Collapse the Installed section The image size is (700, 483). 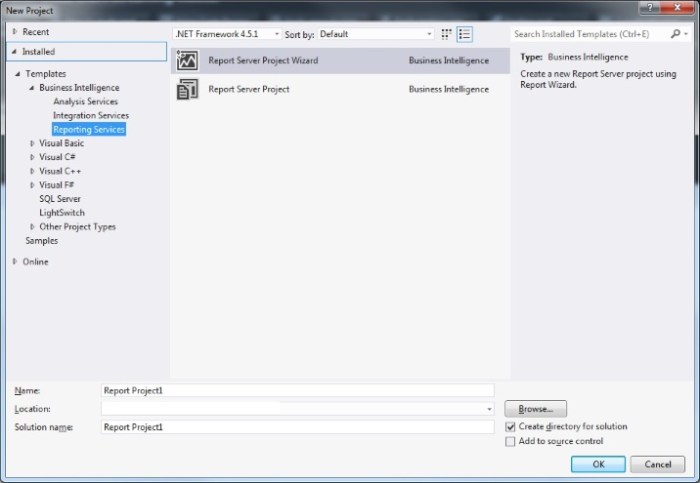point(14,52)
